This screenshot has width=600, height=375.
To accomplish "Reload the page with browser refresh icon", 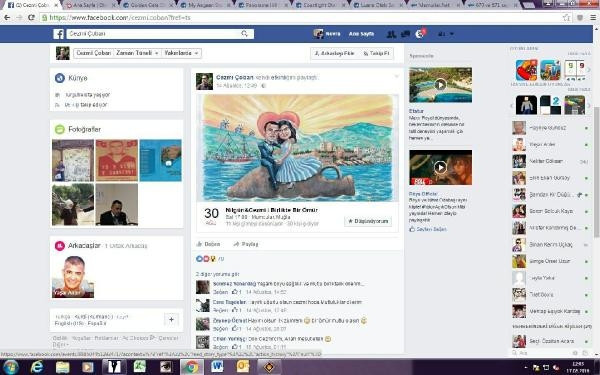I will [31, 18].
